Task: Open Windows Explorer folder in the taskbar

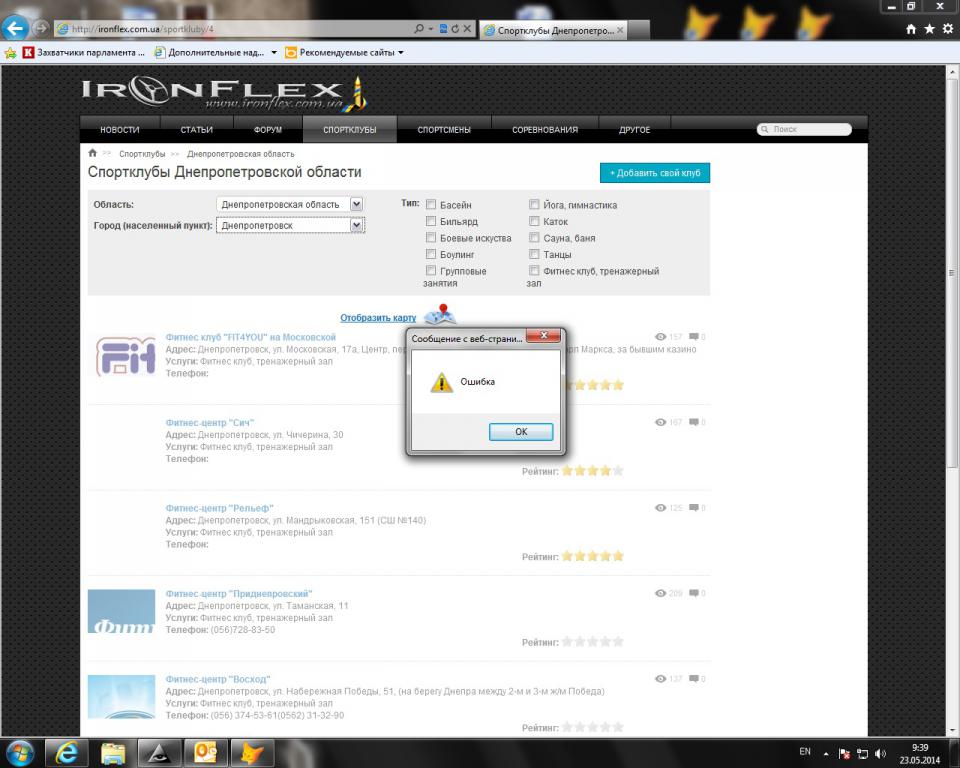Action: coord(113,751)
